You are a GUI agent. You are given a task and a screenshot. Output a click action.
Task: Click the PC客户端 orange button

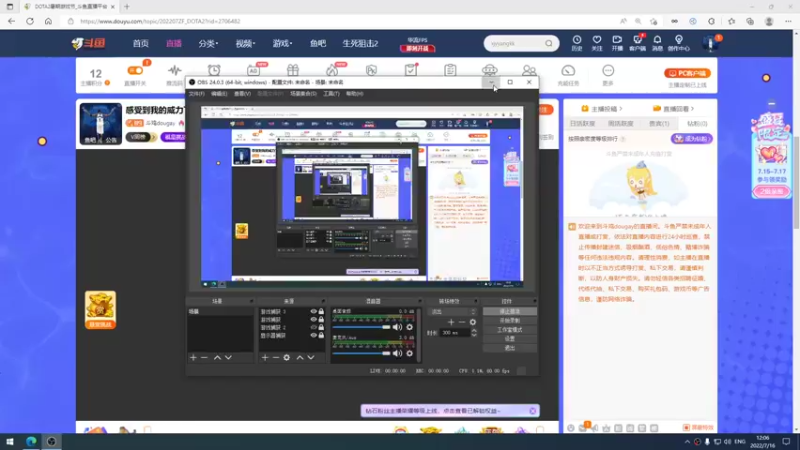coord(687,73)
